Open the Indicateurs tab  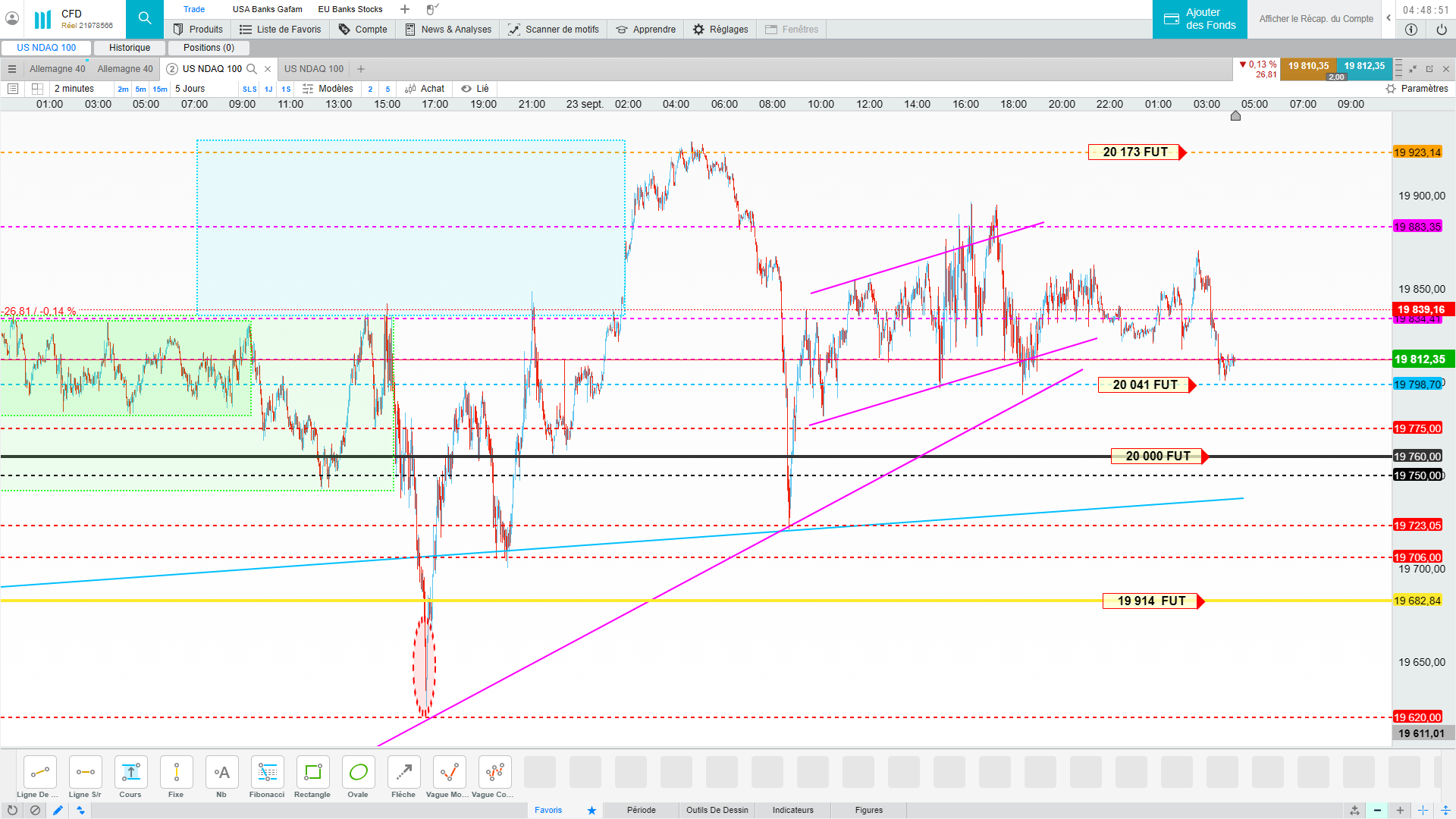[x=792, y=810]
